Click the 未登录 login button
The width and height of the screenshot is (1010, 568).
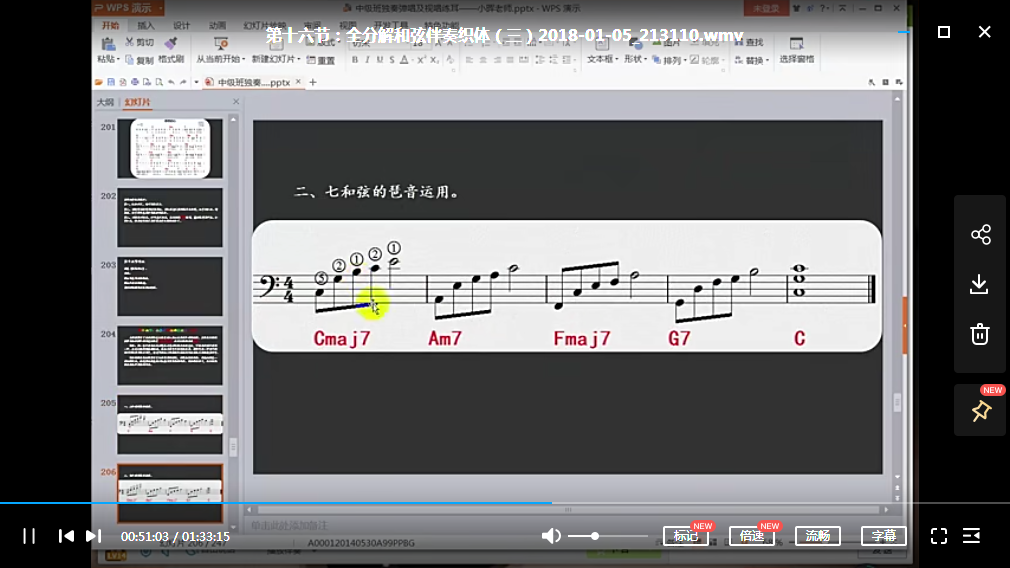coord(767,8)
